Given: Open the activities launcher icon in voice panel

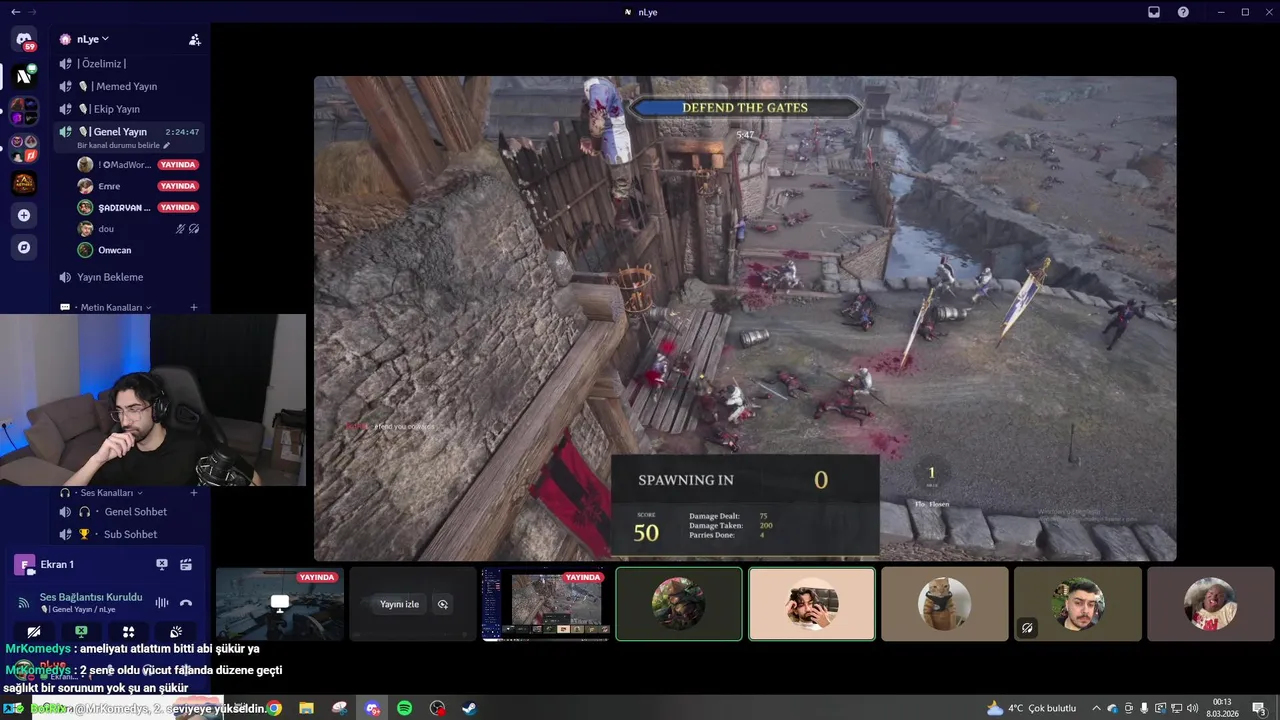Looking at the screenshot, I should point(128,632).
